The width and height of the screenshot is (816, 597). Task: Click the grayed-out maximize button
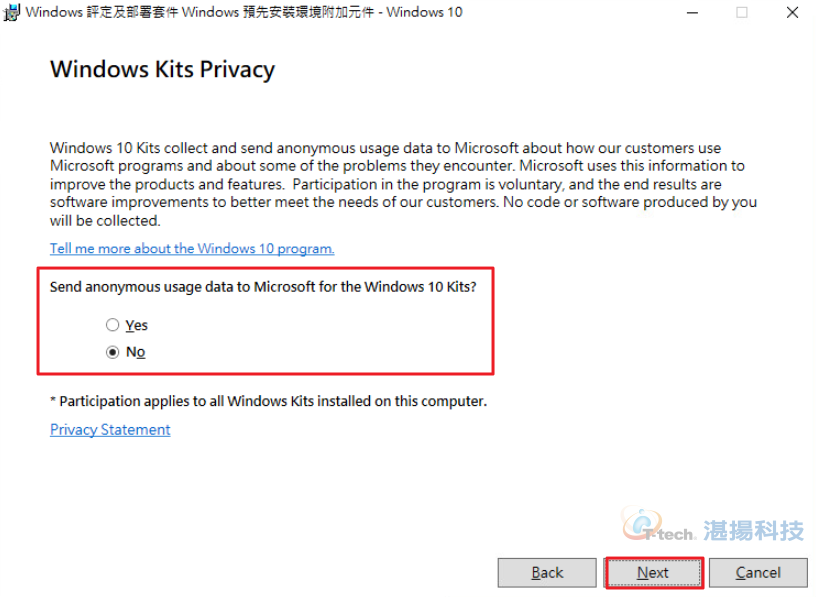tap(742, 12)
